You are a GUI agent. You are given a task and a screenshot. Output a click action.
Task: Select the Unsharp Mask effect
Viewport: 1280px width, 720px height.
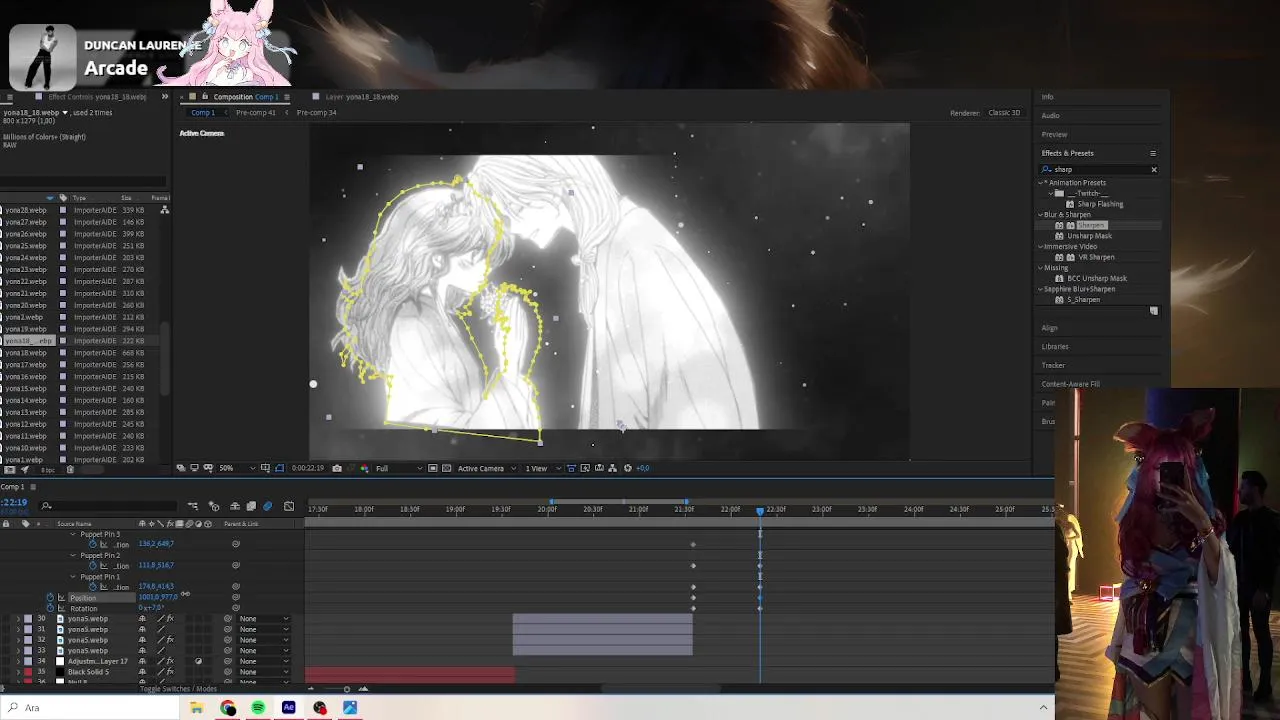click(1089, 236)
